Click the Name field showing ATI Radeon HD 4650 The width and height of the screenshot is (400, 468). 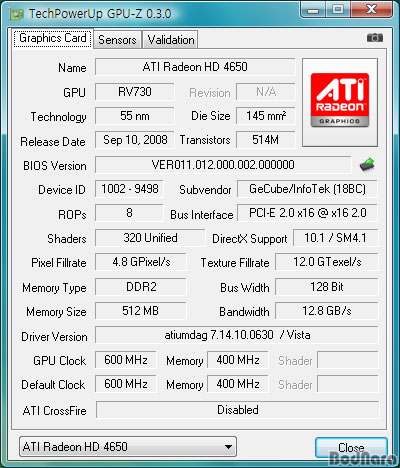pyautogui.click(x=195, y=67)
